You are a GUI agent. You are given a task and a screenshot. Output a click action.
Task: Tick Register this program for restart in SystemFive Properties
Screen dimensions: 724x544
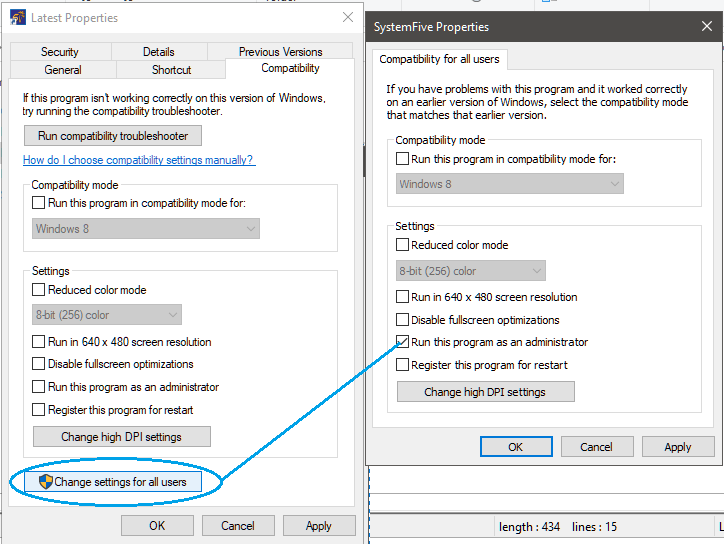(403, 365)
